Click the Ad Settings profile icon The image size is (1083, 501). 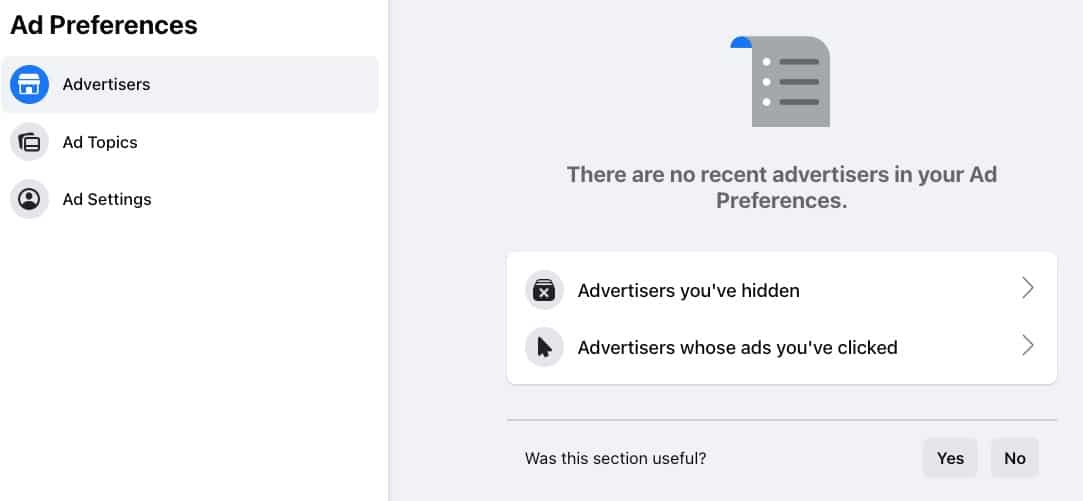point(29,199)
